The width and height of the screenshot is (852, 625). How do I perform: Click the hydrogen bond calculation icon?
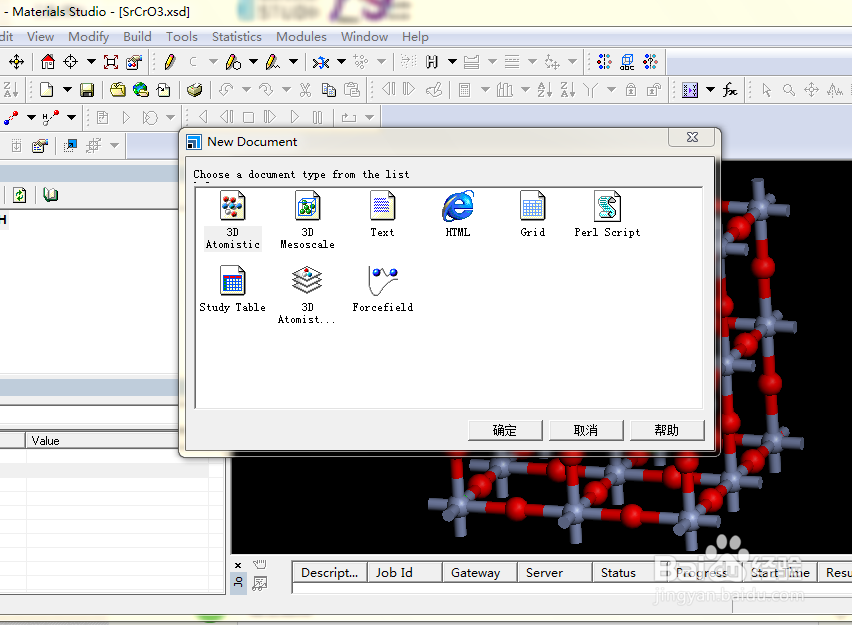[51, 117]
